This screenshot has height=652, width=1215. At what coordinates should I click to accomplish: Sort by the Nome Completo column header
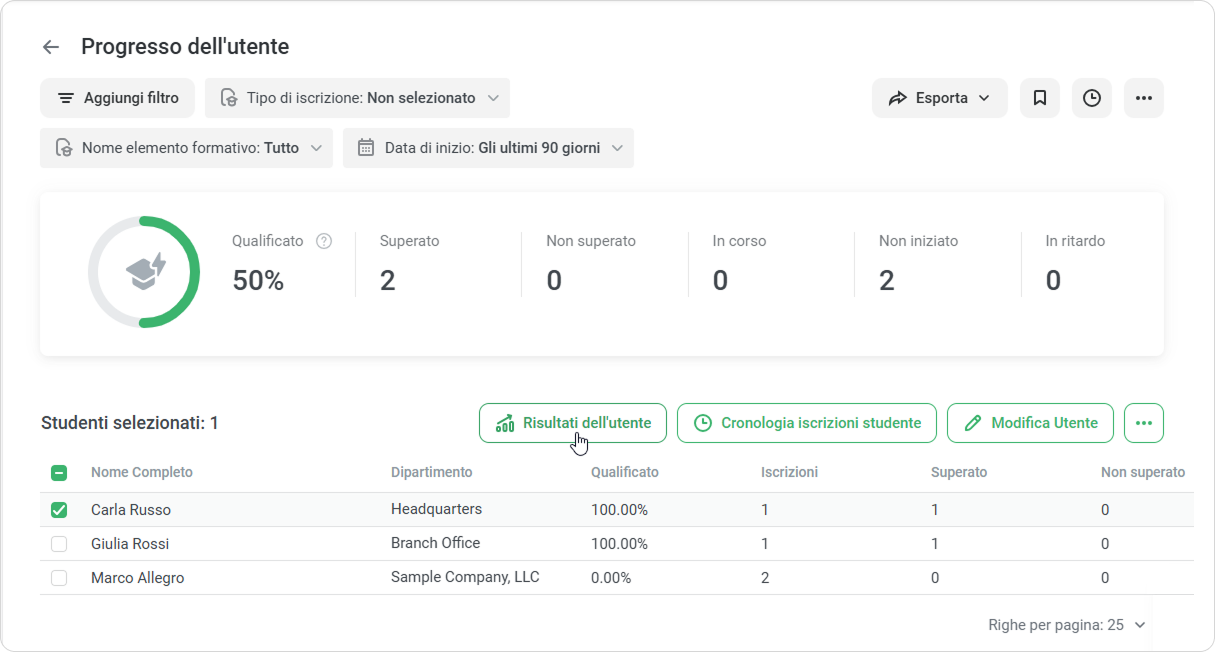[x=141, y=472]
